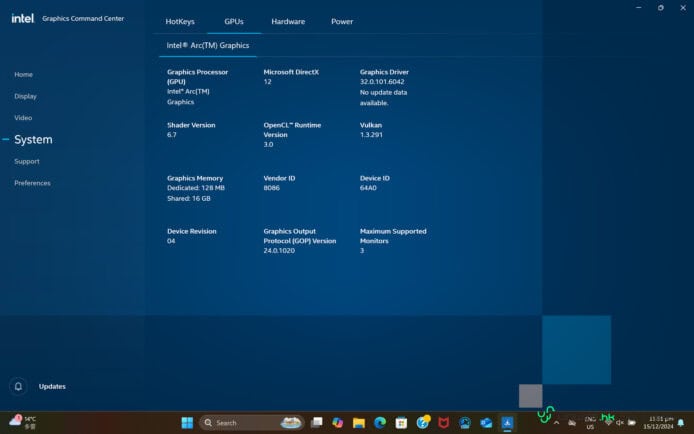Select the GPUs tab
The image size is (694, 434).
point(234,22)
